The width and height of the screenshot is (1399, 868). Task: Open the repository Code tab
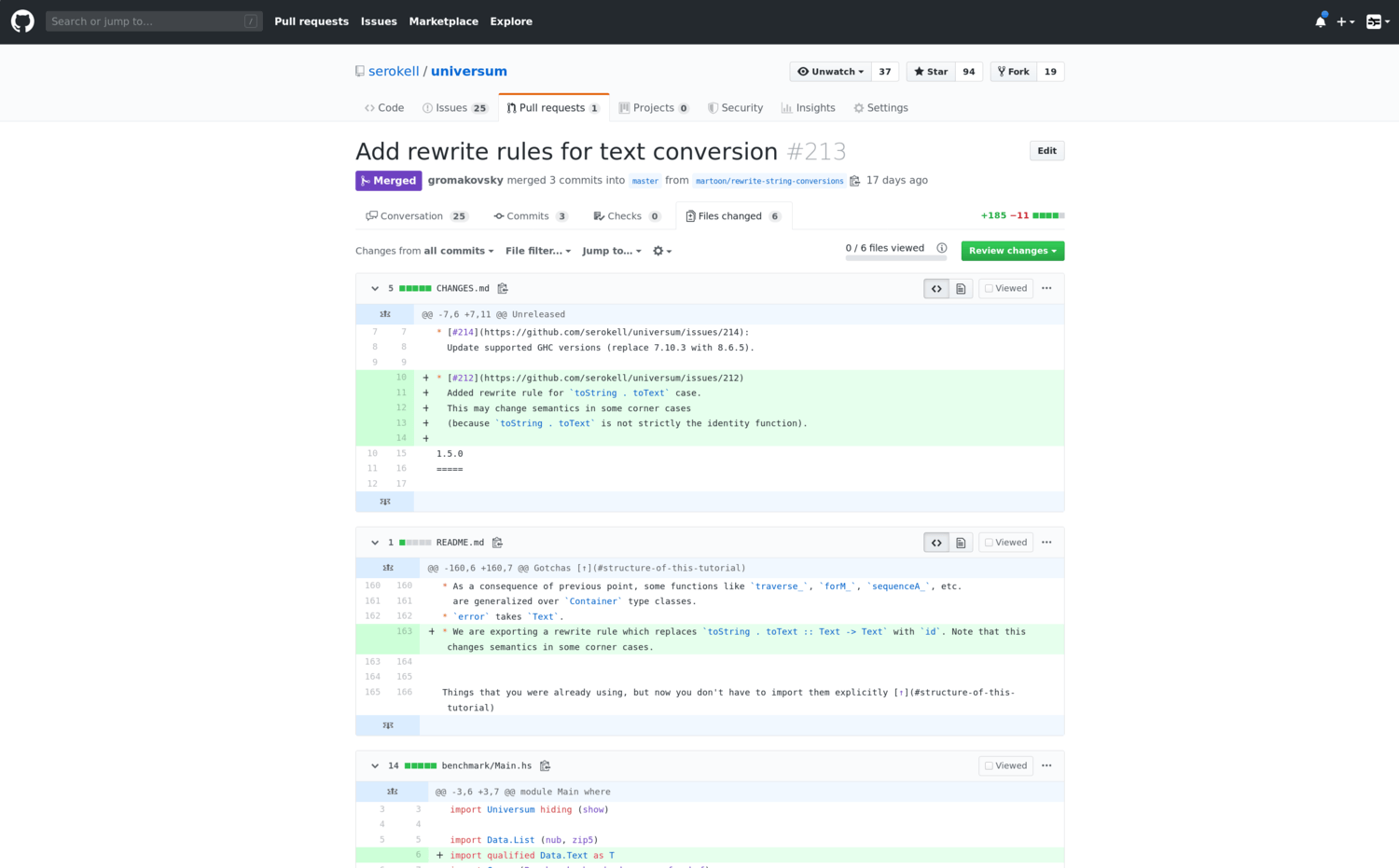tap(384, 108)
